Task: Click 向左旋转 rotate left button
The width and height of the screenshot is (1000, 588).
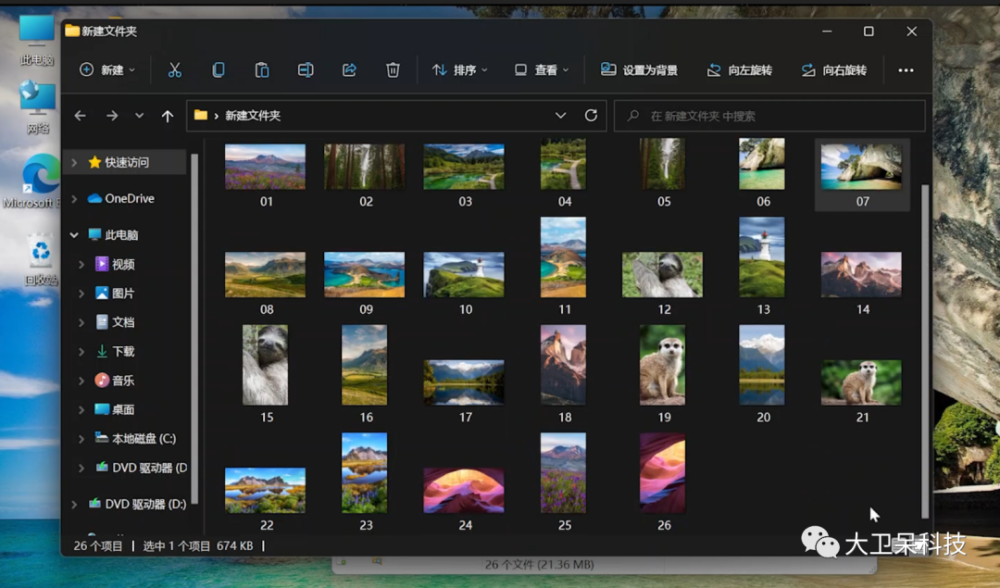Action: pos(739,70)
